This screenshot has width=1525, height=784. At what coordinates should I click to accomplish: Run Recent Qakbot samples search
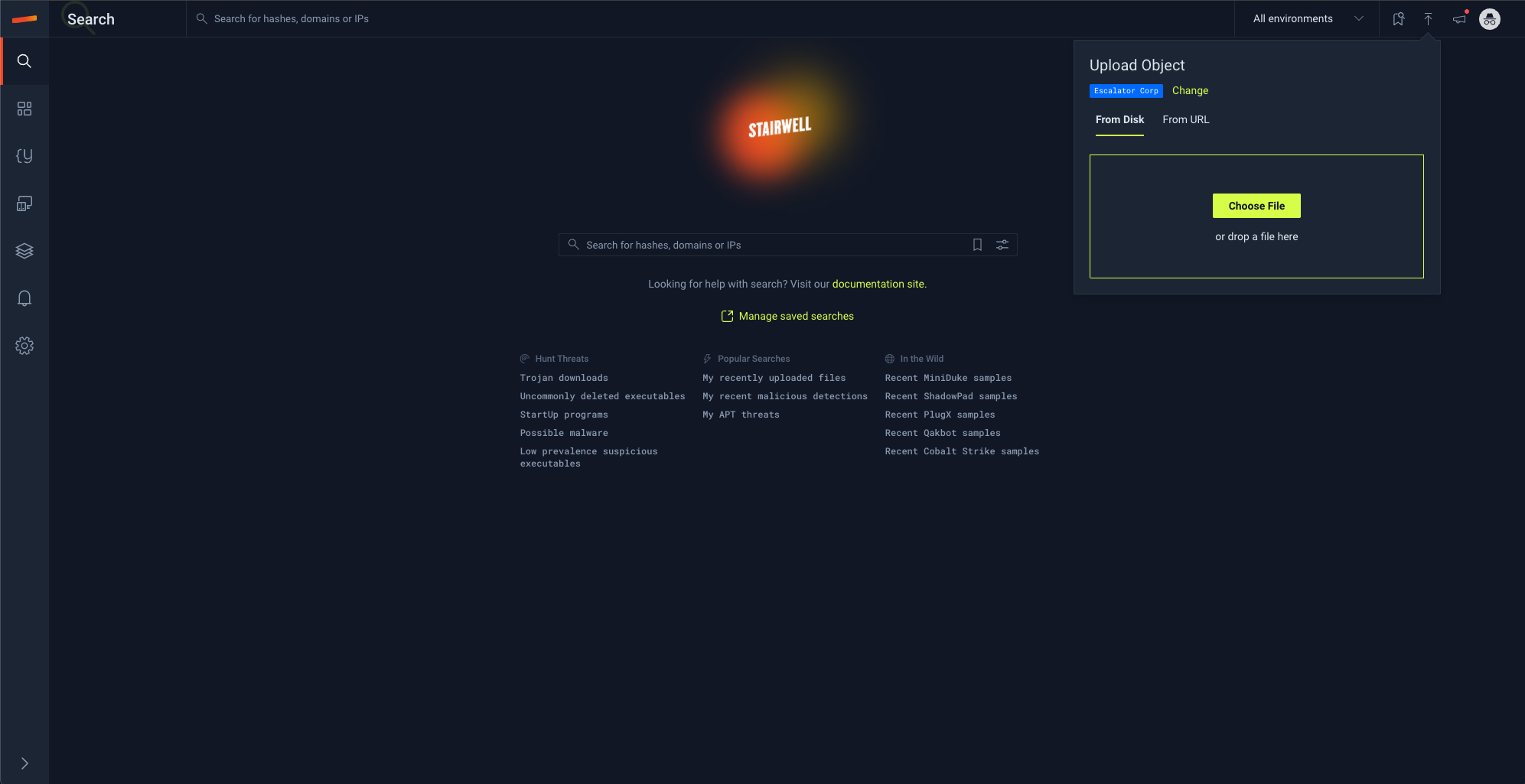tap(943, 433)
